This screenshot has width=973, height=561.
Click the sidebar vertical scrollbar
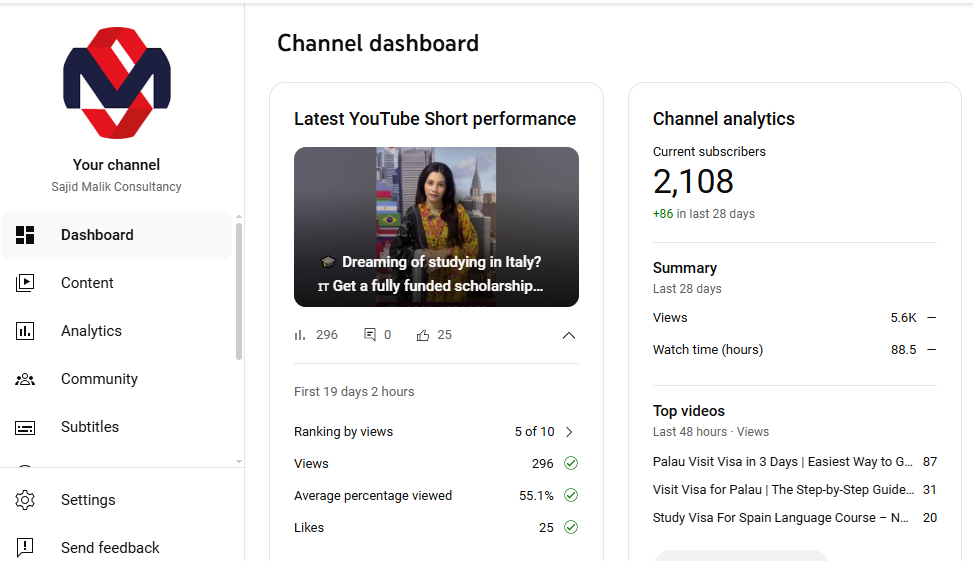239,290
